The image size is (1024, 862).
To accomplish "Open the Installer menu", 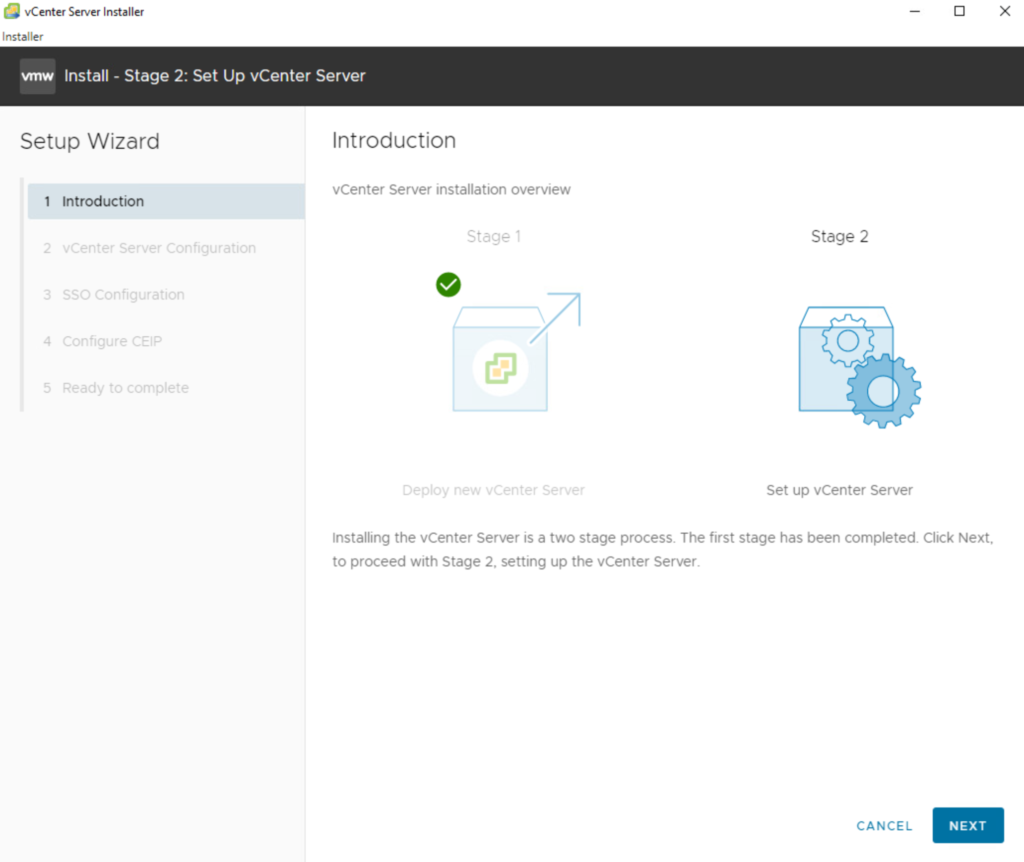I will tap(22, 37).
